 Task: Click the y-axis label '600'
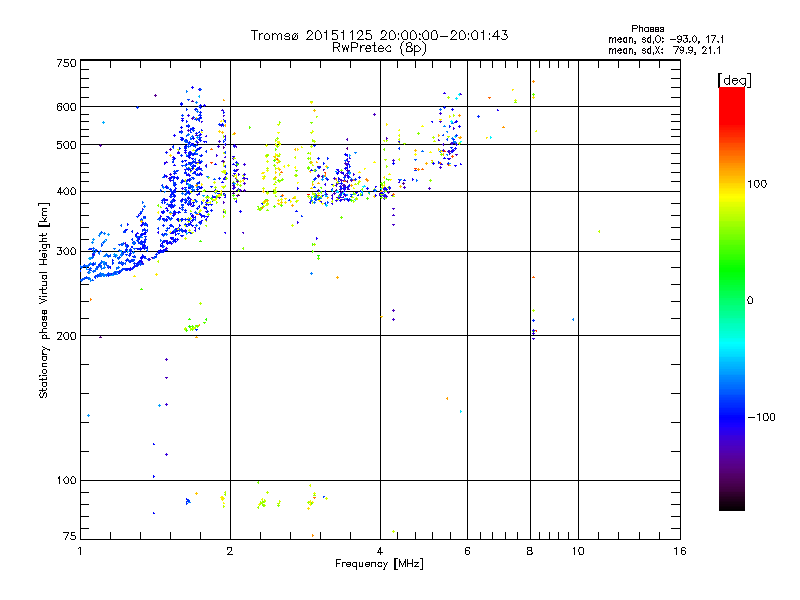(x=67, y=107)
